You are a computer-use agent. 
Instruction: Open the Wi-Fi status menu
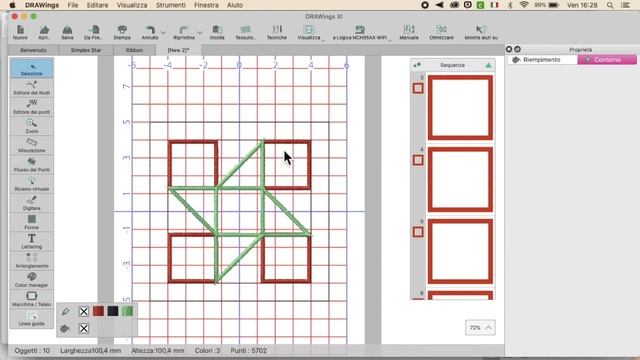[x=524, y=5]
